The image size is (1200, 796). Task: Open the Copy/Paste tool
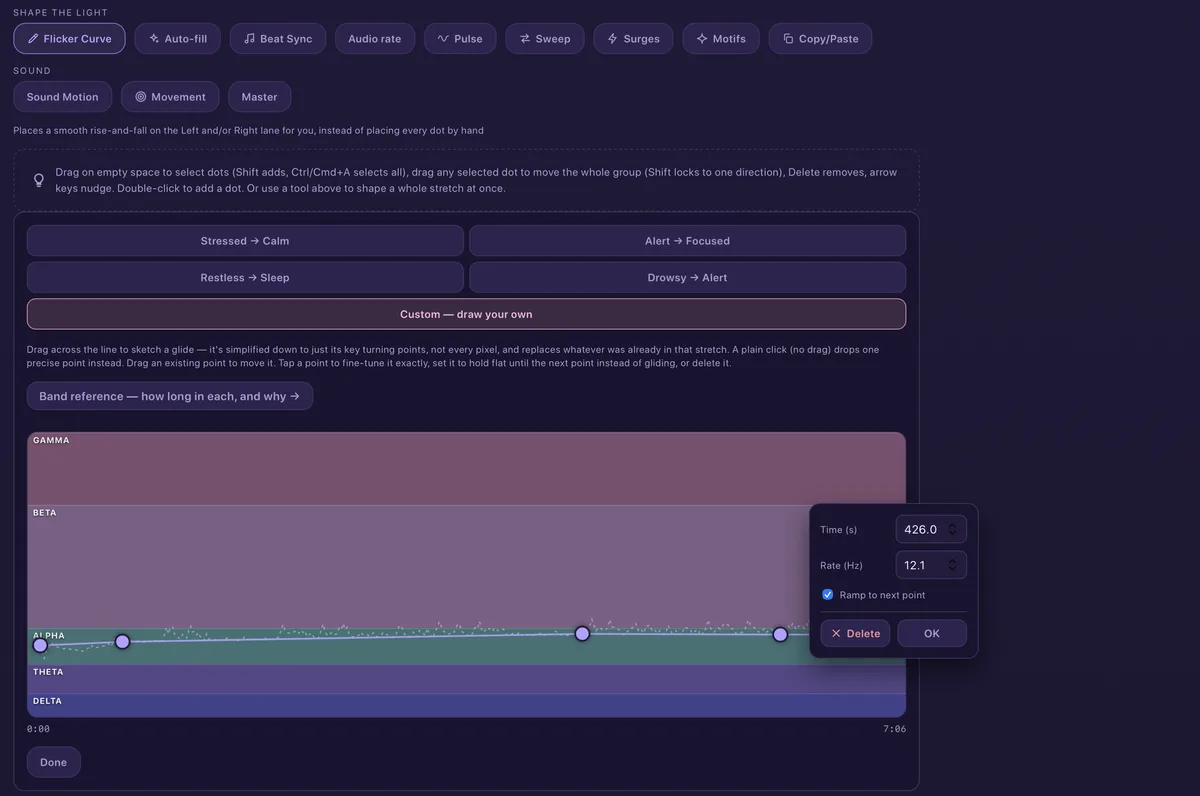(821, 39)
